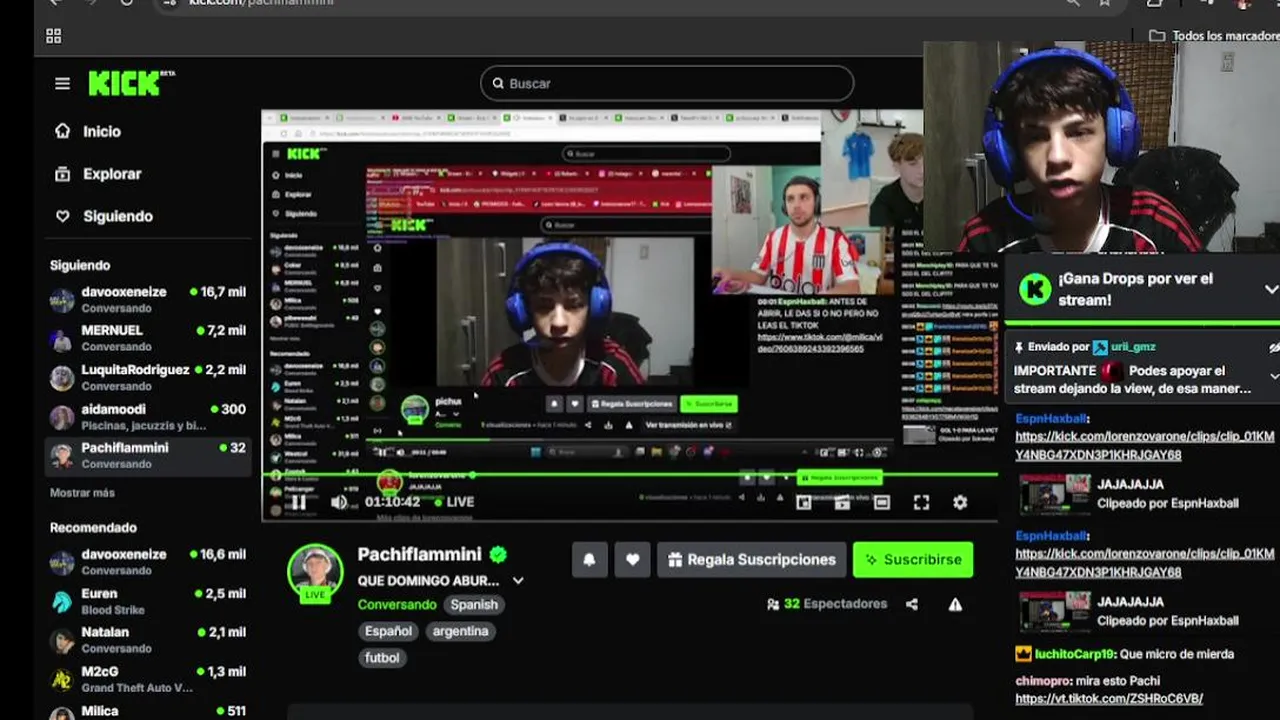Click urii_gmz username in pinned message
Screen dimensions: 1280x720
coord(1132,347)
